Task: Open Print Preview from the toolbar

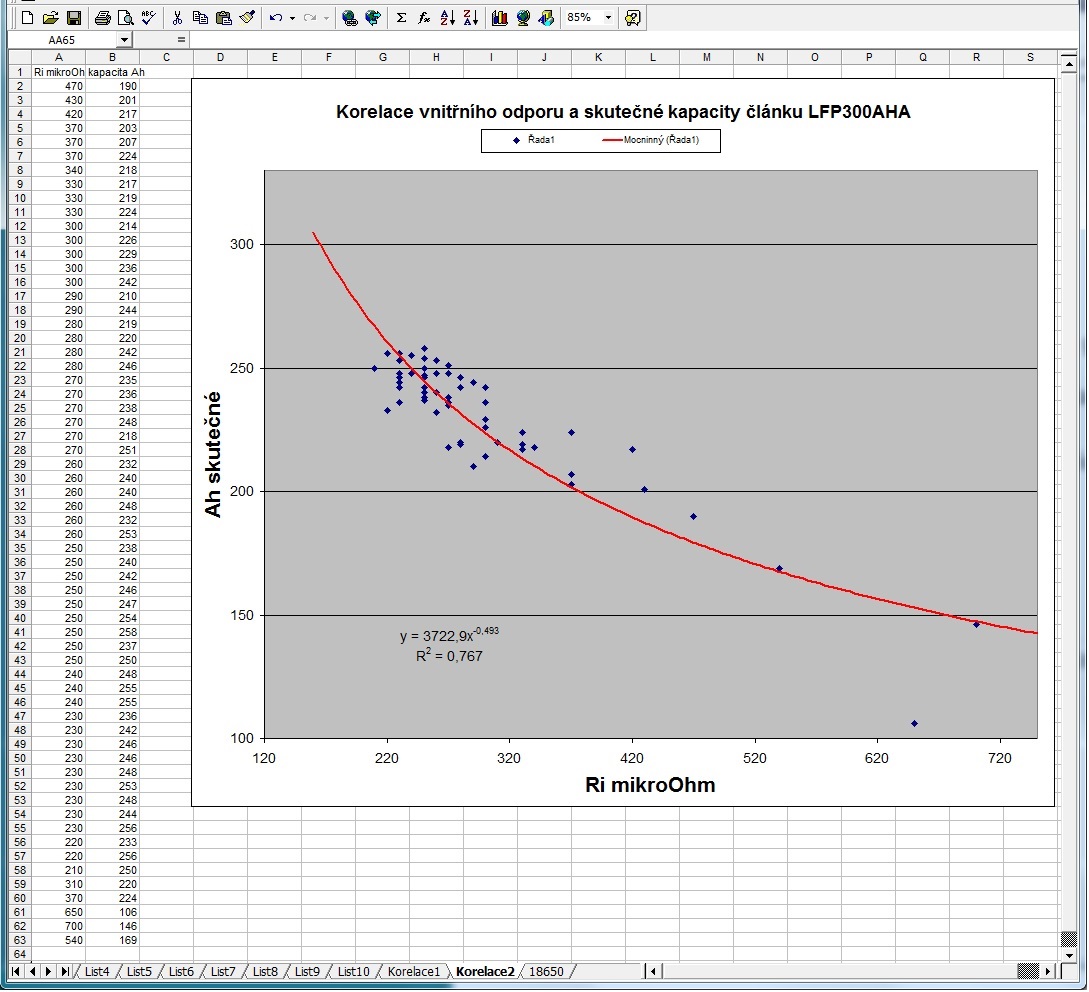Action: 124,17
